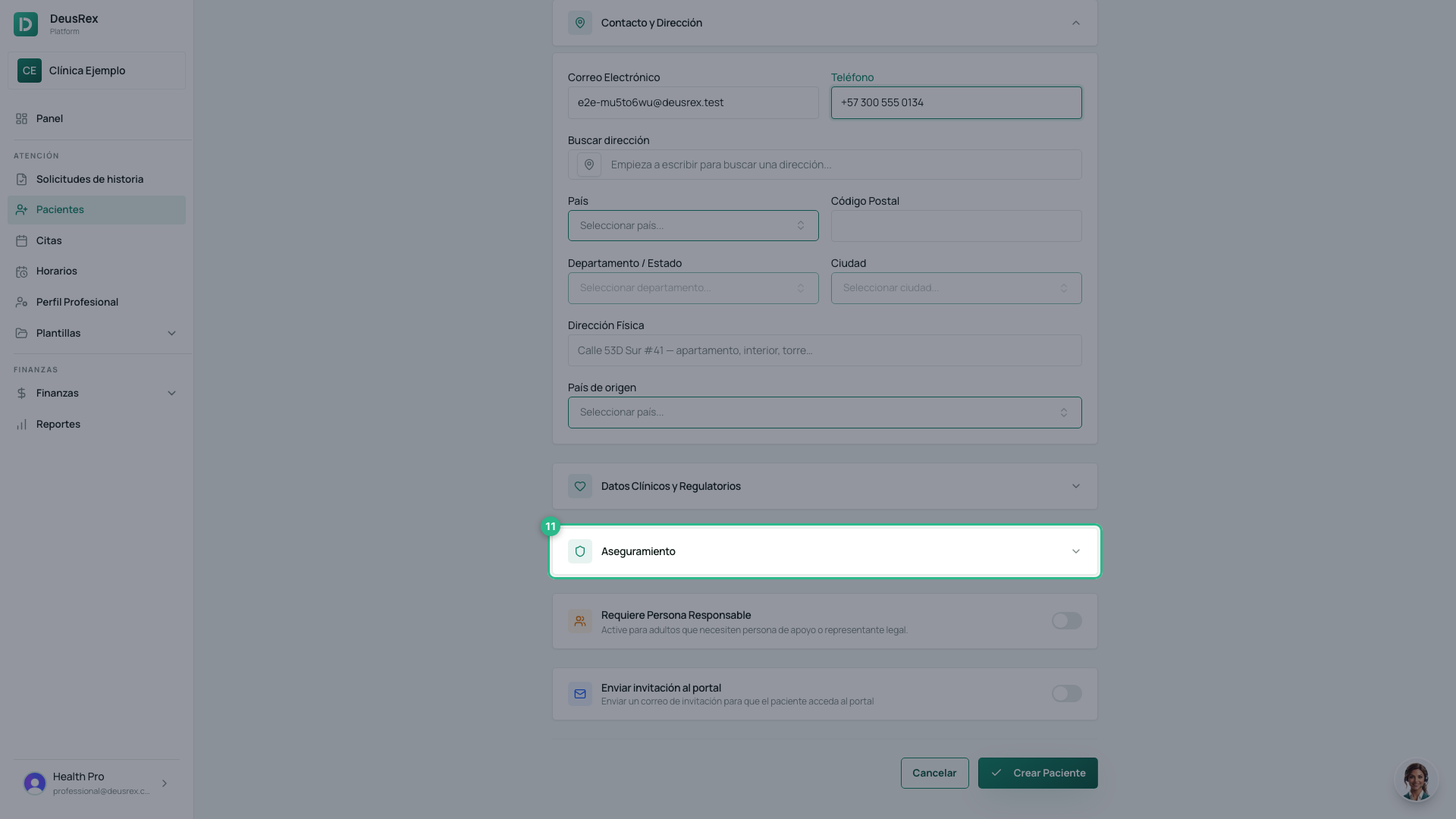Open the Departamento / Estado dropdown
Image resolution: width=1456 pixels, height=819 pixels.
point(693,288)
